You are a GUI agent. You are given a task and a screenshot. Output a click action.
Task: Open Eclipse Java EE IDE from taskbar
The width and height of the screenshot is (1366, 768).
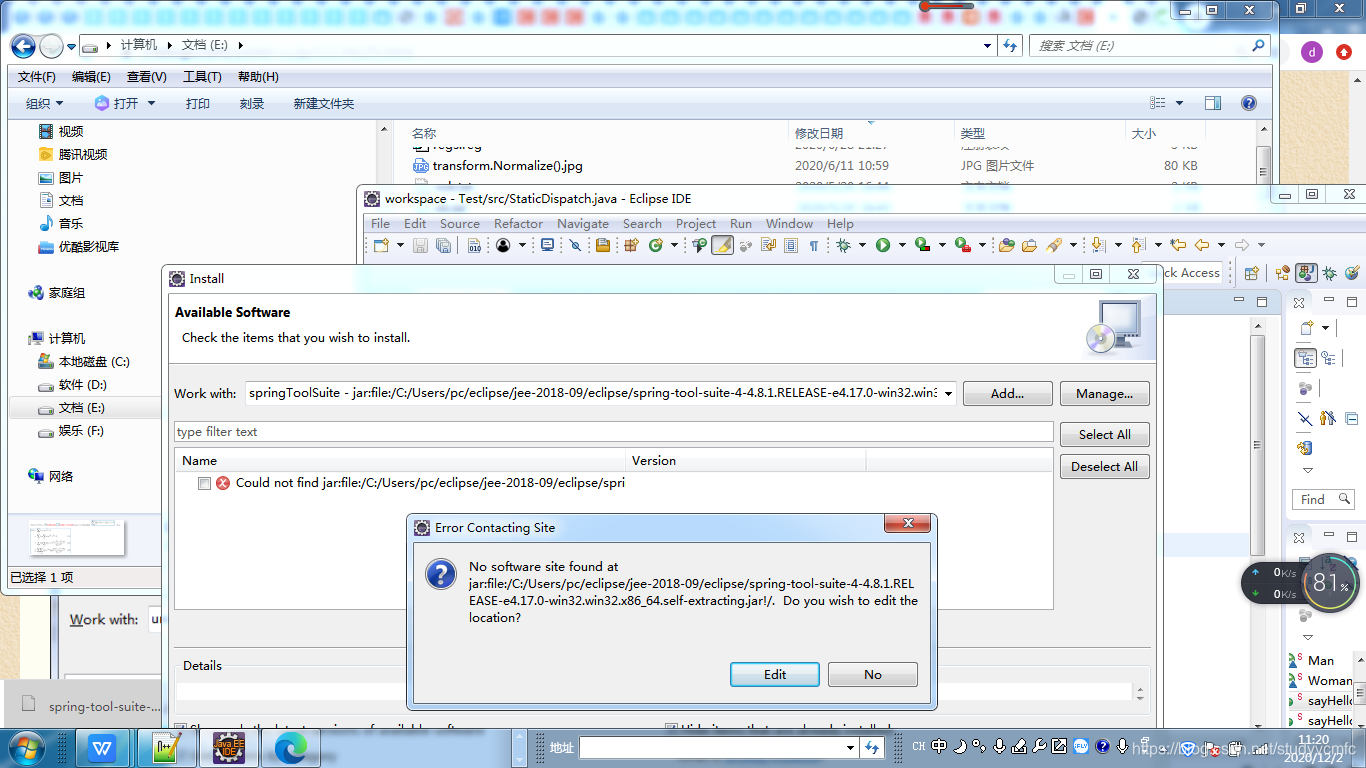click(229, 747)
